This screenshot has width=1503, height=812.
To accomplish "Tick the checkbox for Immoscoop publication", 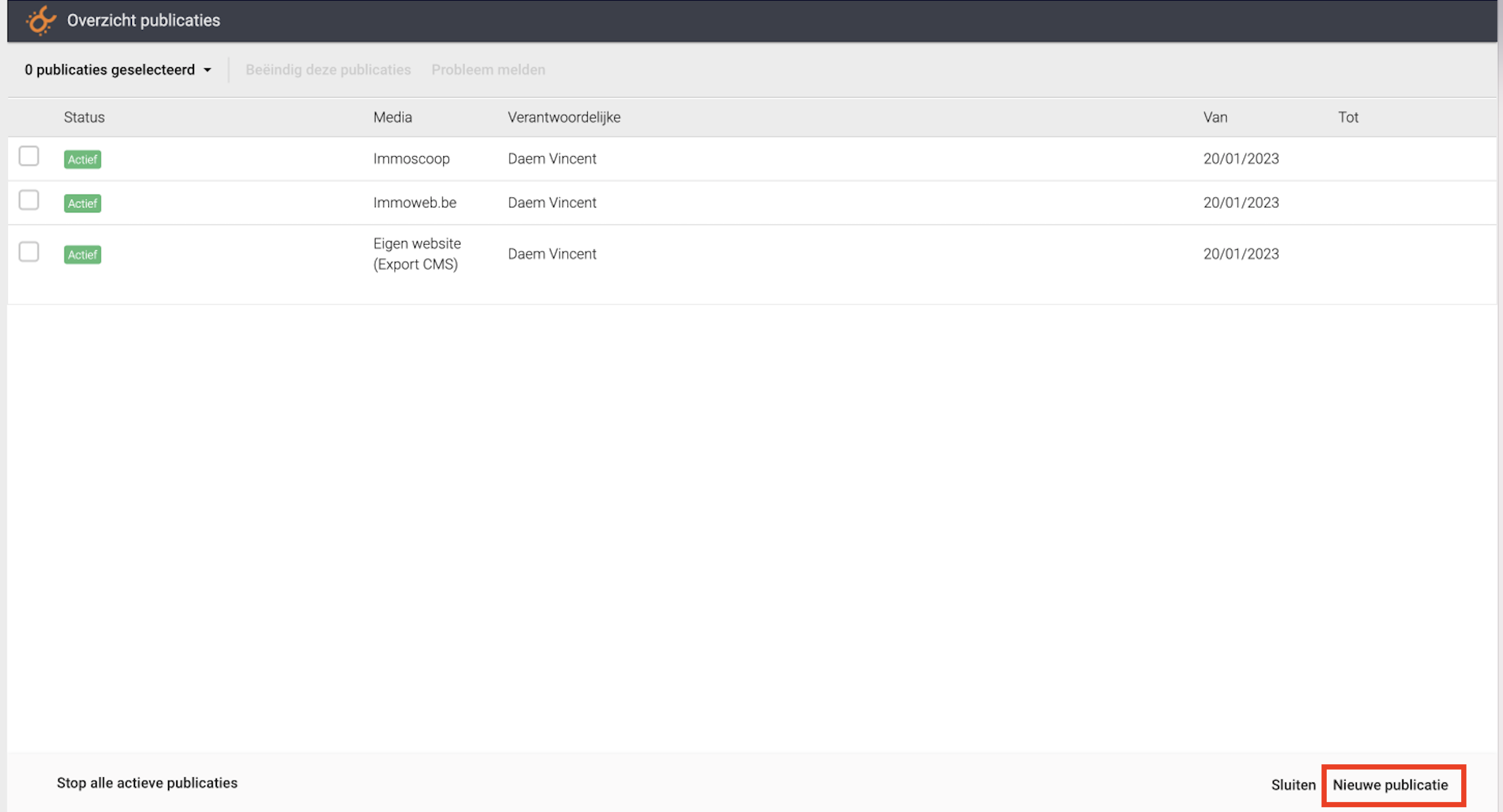I will tap(29, 156).
